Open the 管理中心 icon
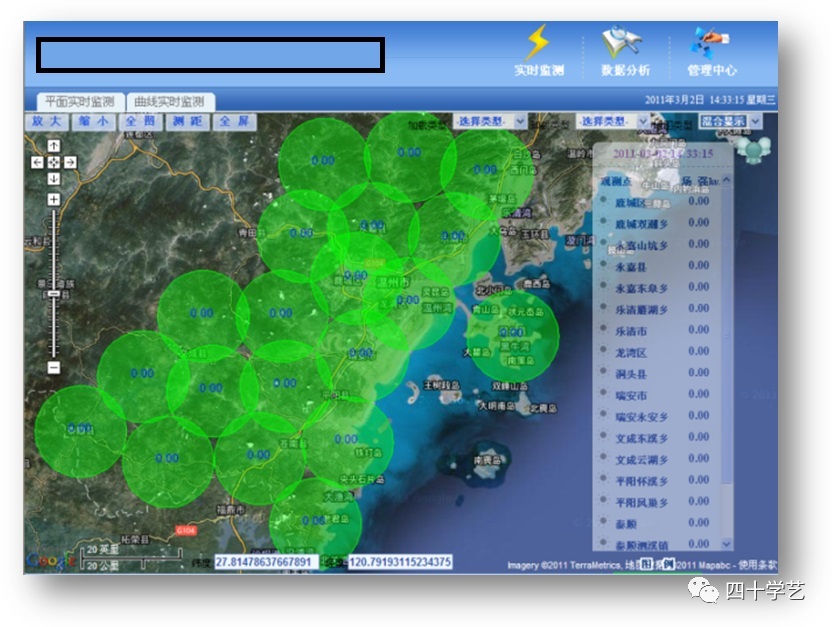832x627 pixels. pyautogui.click(x=709, y=42)
